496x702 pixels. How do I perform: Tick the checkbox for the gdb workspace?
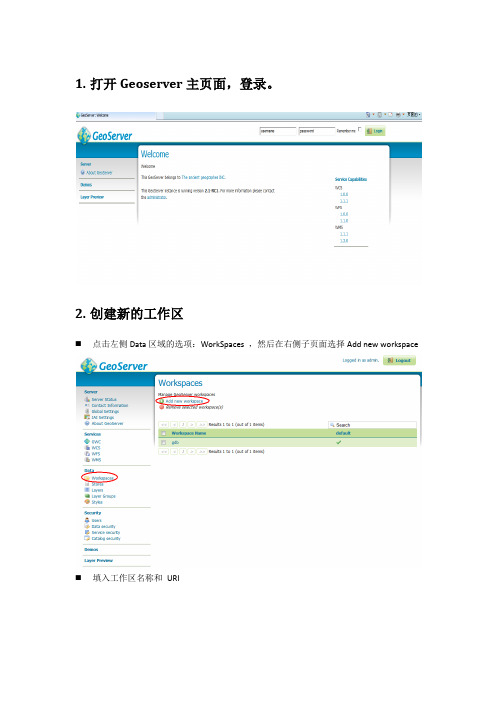coord(163,442)
